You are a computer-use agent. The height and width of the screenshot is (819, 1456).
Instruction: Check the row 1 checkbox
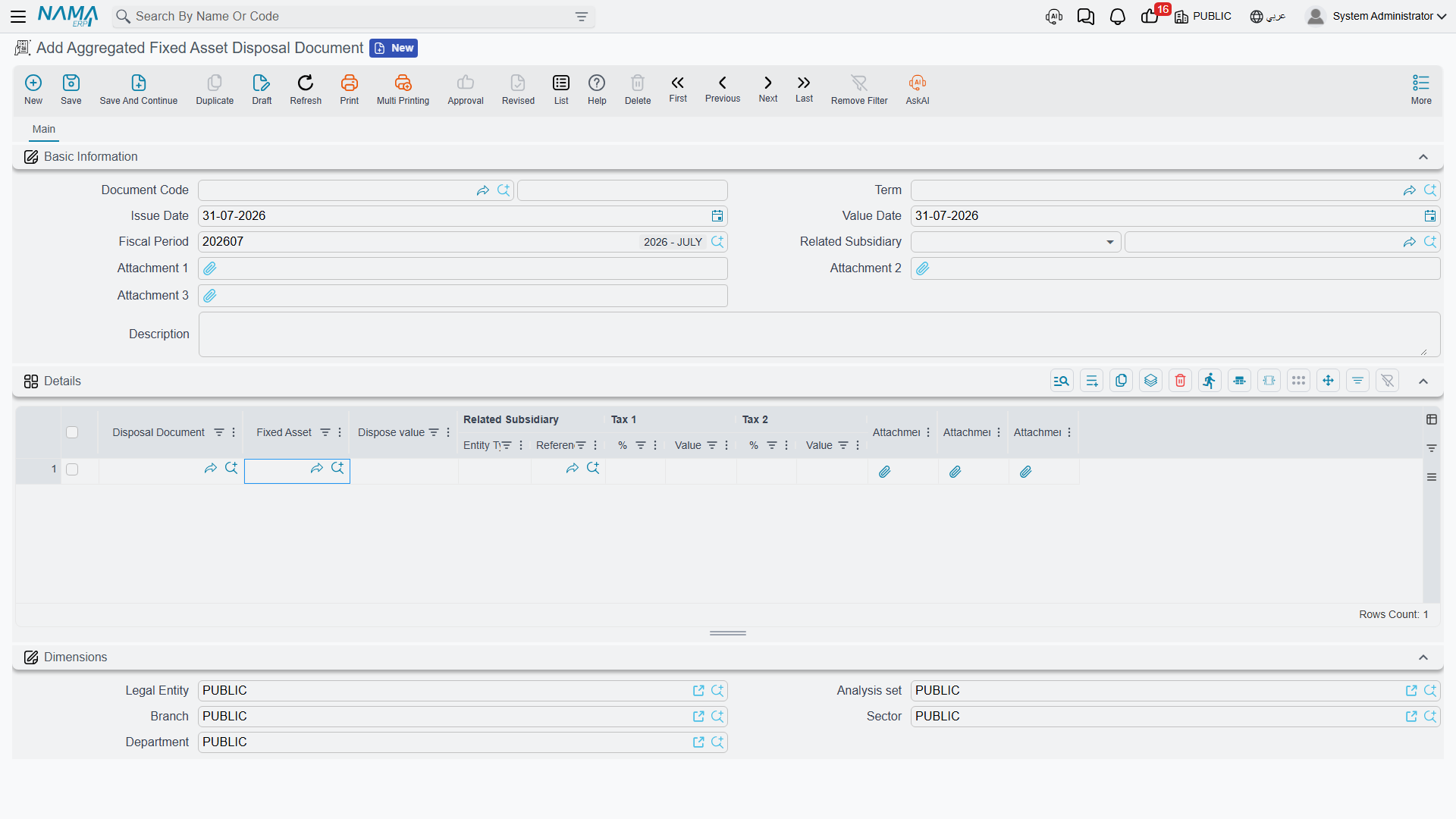72,469
